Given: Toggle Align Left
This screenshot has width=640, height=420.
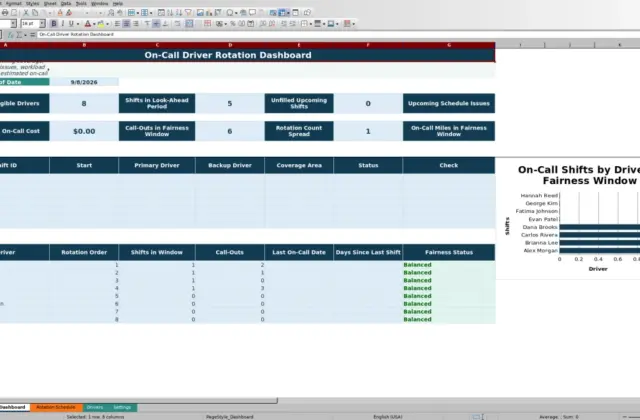Looking at the screenshot, I should click(x=117, y=24).
